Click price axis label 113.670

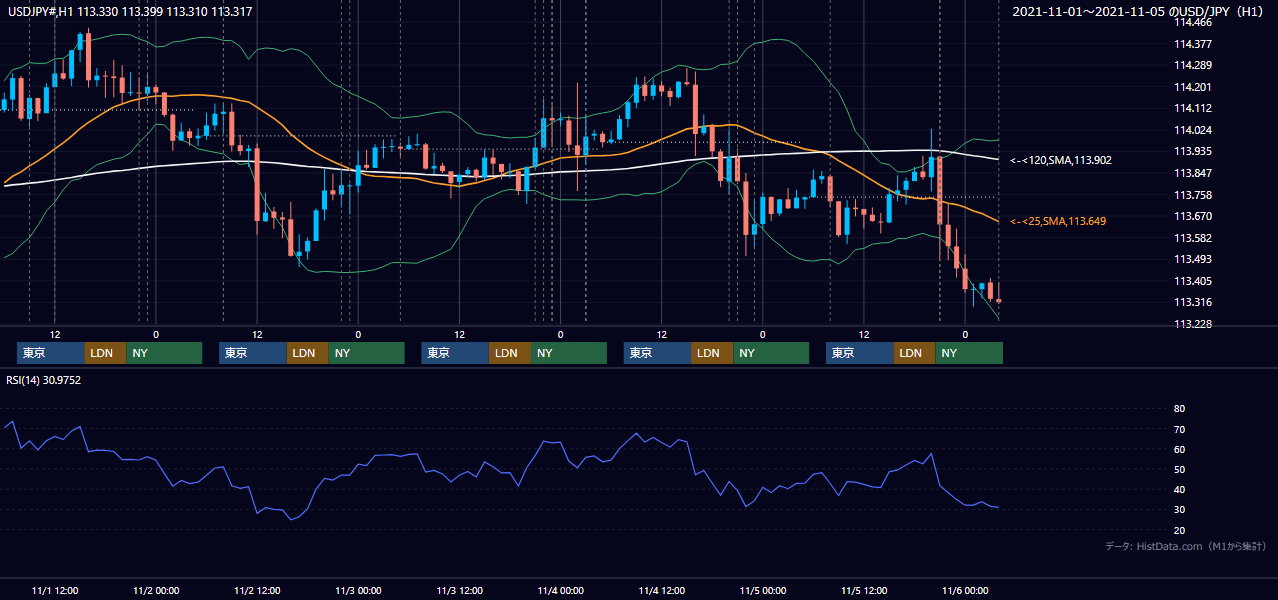pos(1192,216)
